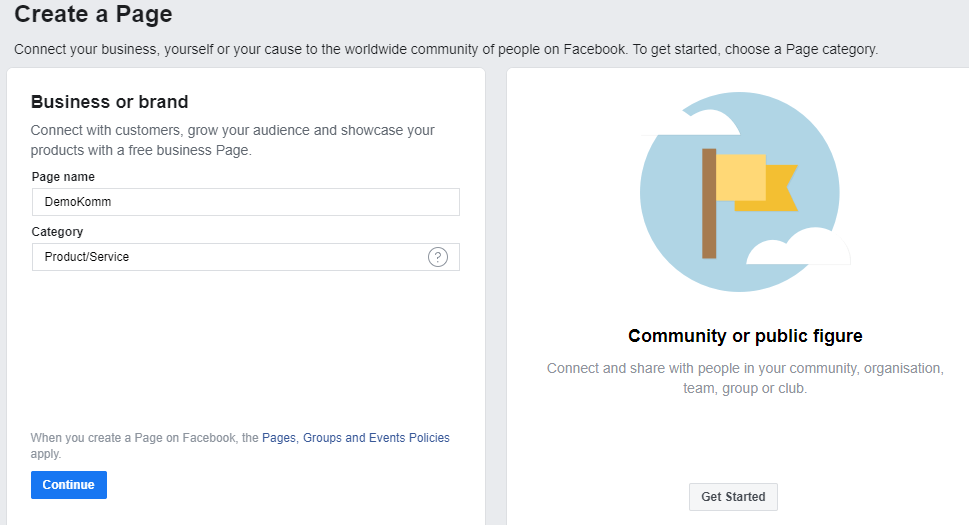
Task: Click the Category label
Action: tap(57, 232)
